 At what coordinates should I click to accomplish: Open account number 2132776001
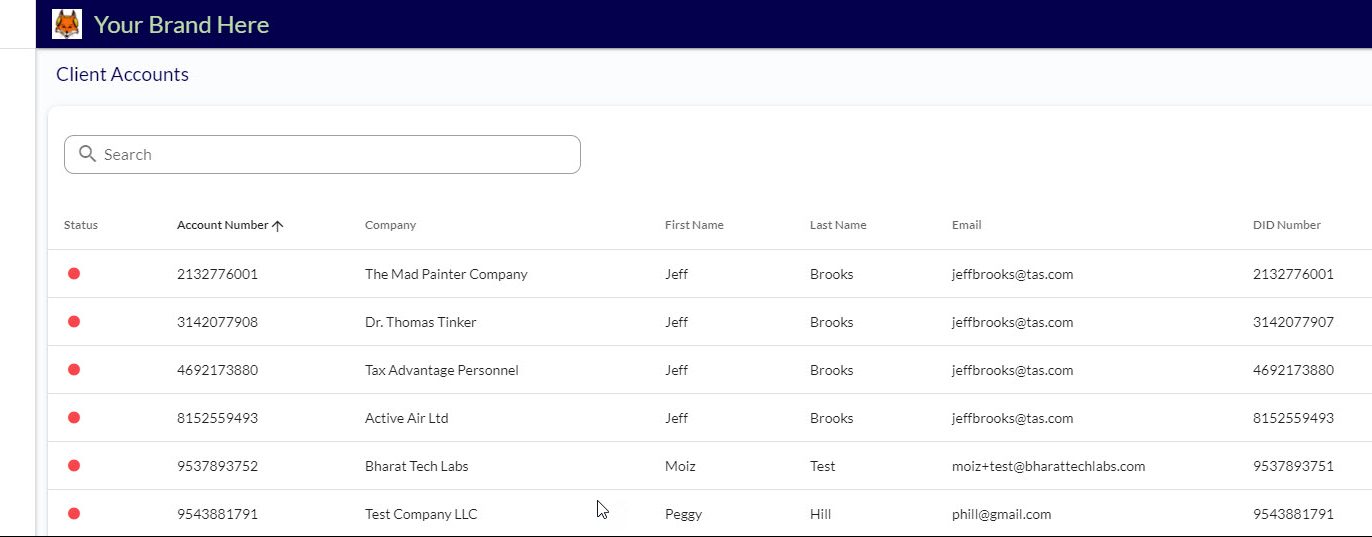(x=217, y=274)
